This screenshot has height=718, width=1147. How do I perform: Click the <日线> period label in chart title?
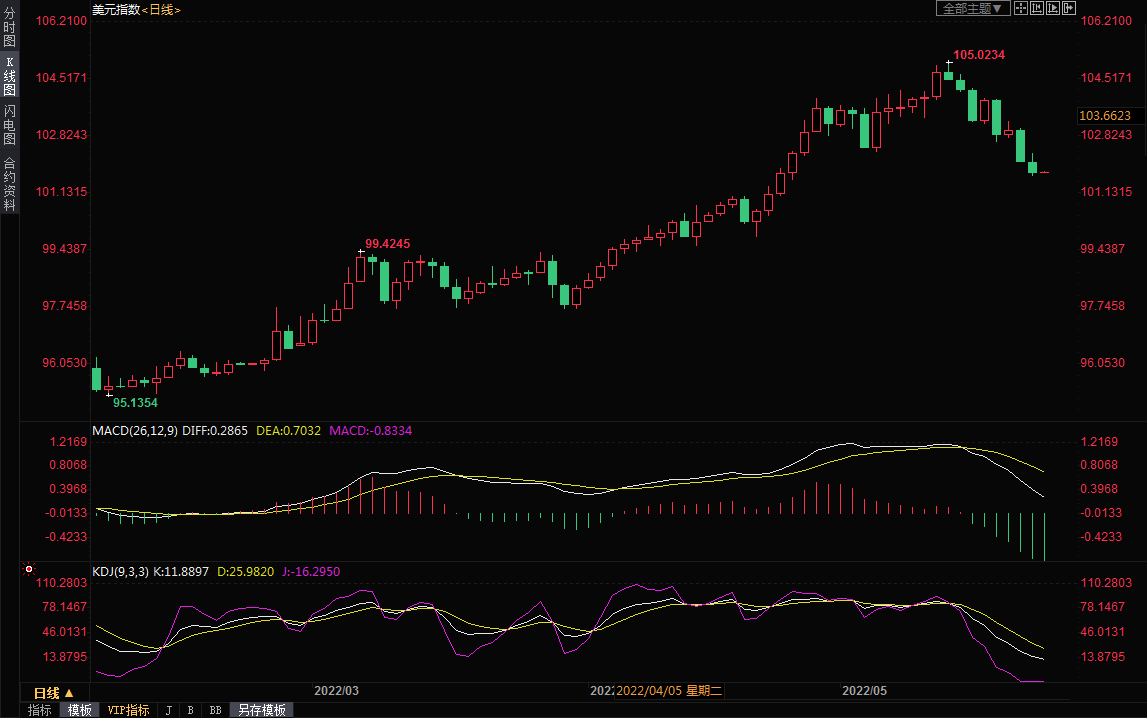(x=161, y=9)
